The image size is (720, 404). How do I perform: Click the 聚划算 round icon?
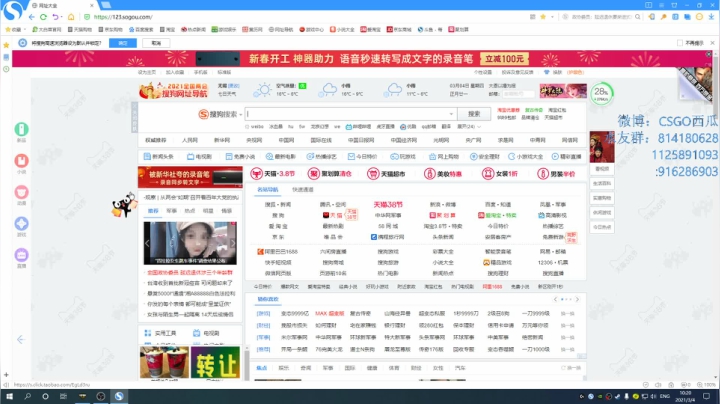click(x=314, y=174)
